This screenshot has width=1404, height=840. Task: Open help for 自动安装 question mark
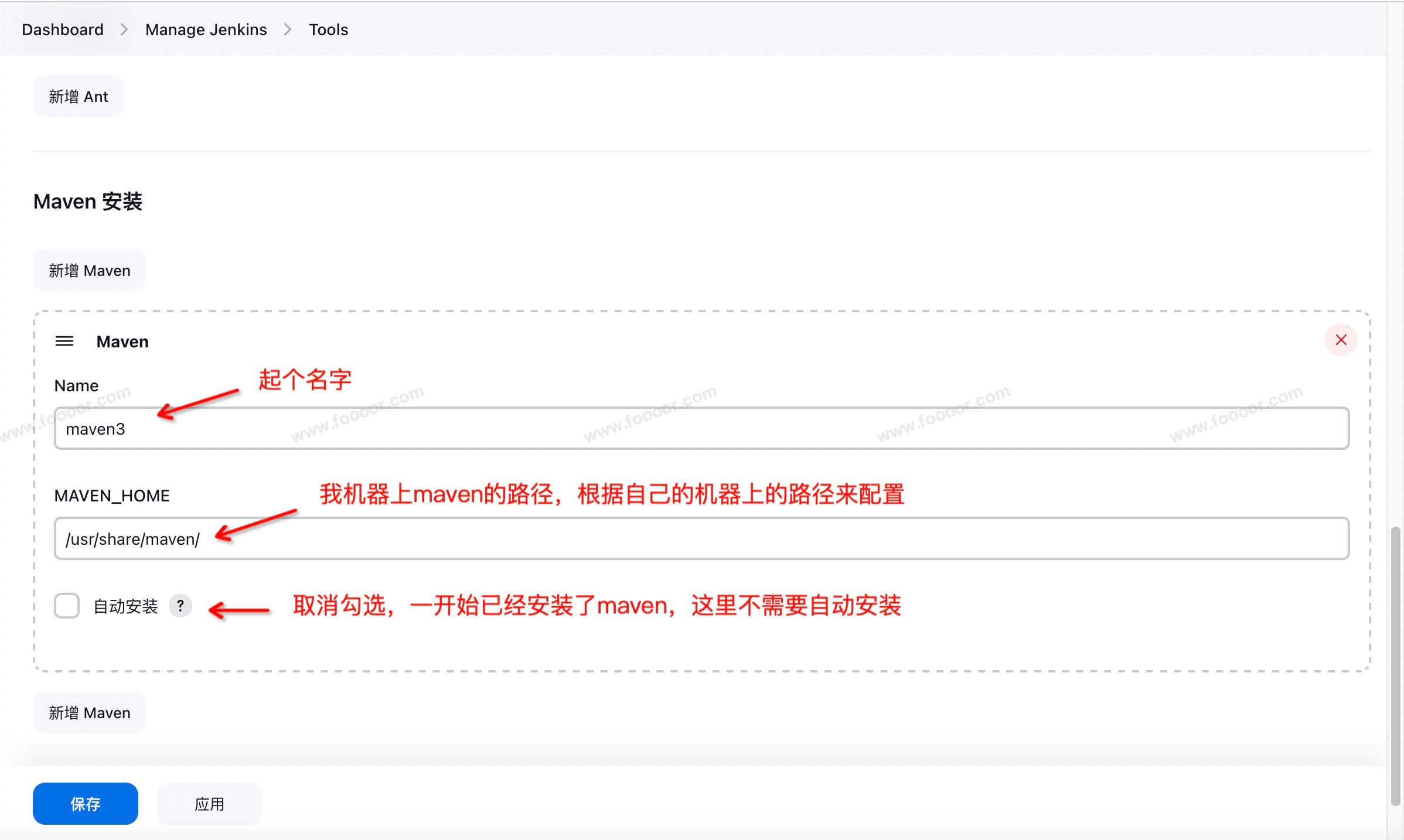[x=180, y=606]
